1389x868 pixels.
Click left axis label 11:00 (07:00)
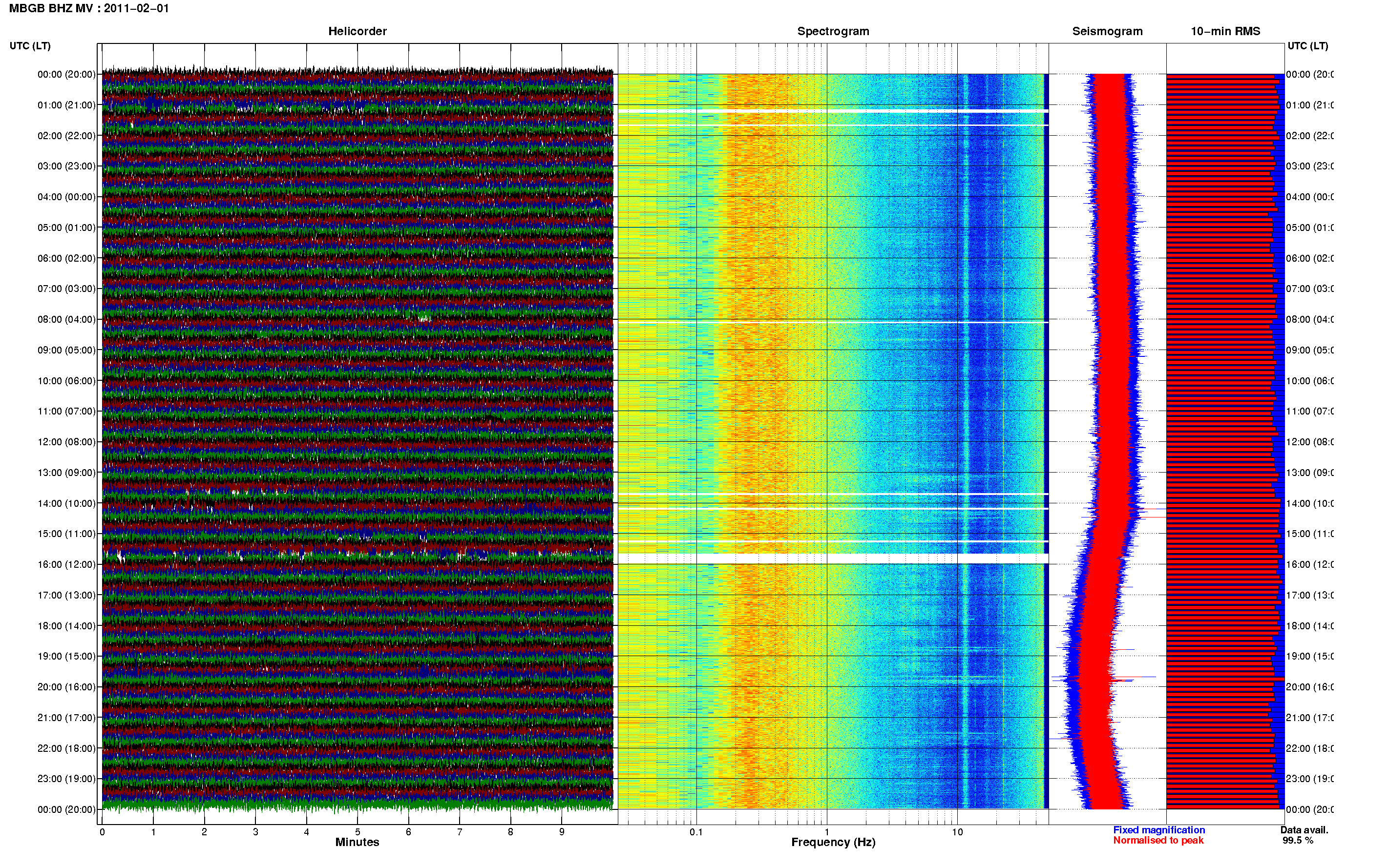click(66, 411)
